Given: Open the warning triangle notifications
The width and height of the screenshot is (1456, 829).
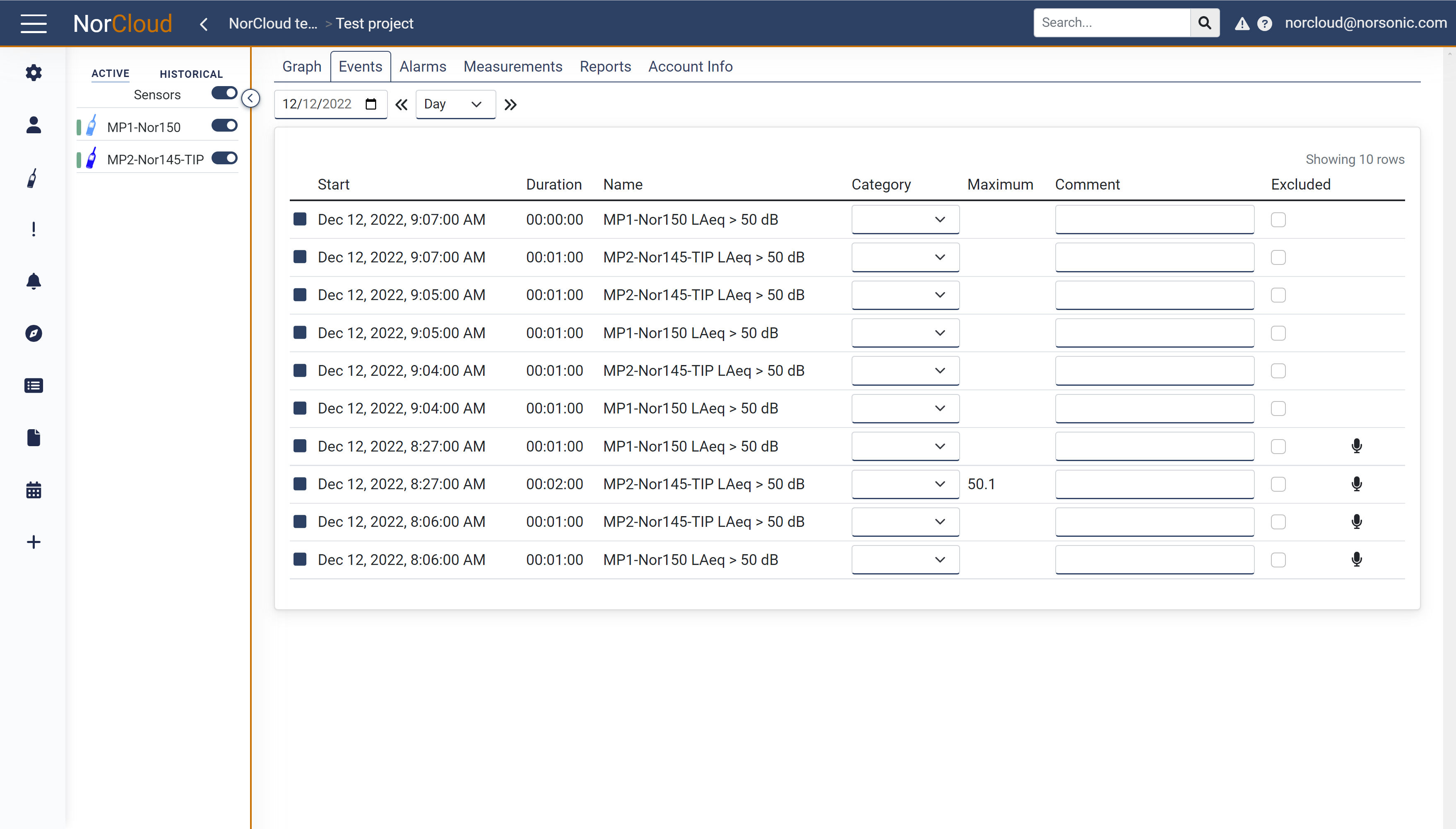Looking at the screenshot, I should [1242, 23].
